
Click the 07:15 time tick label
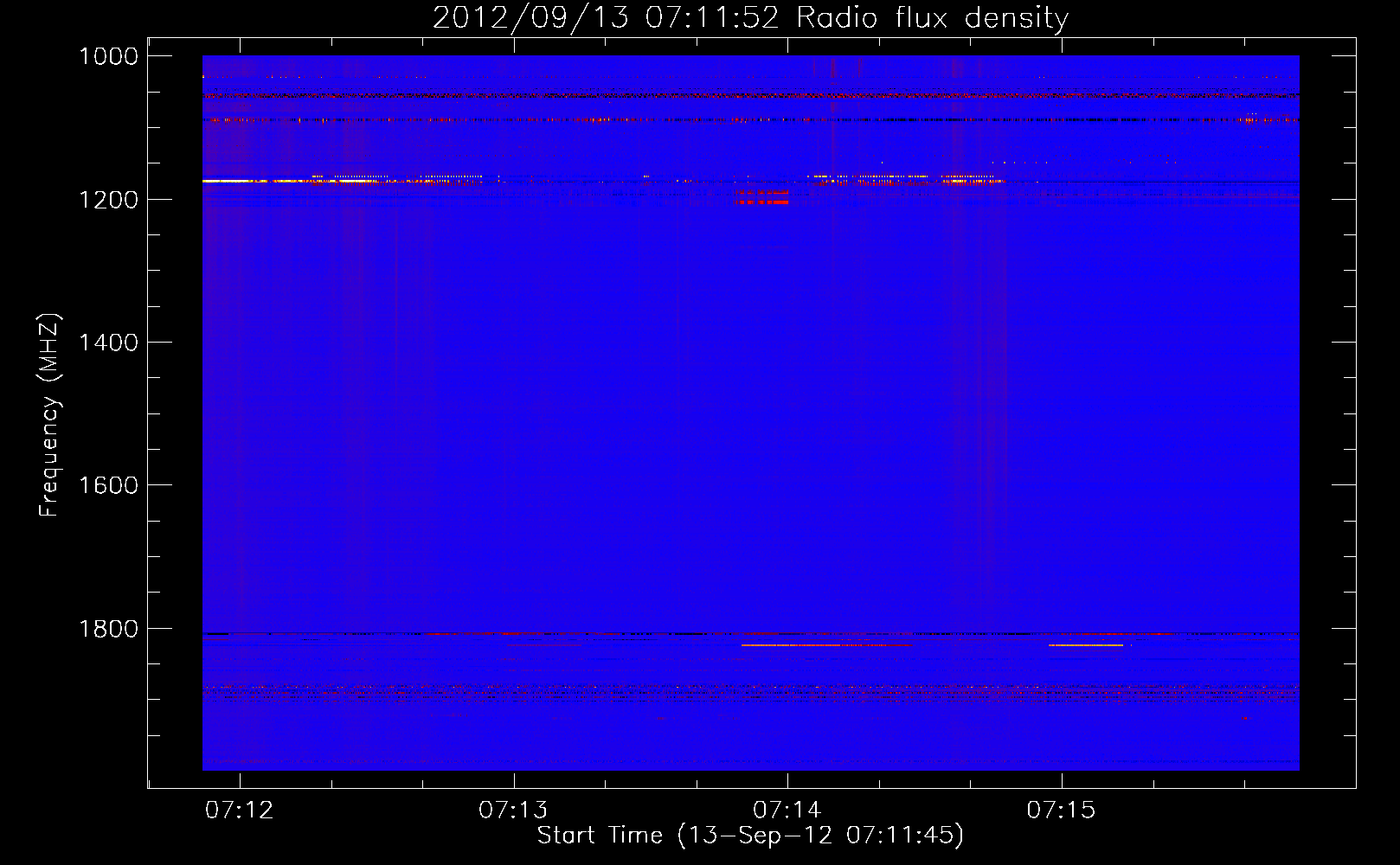coord(1061,810)
